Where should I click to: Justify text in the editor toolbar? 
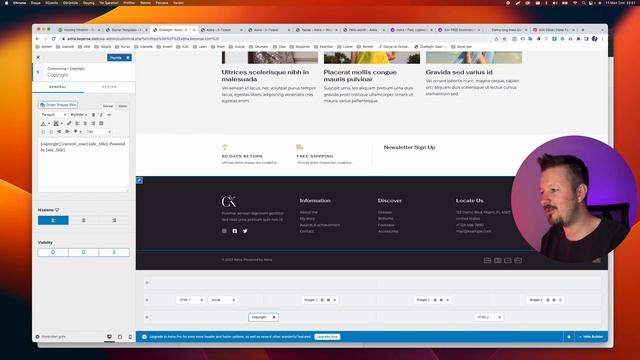pos(101,123)
